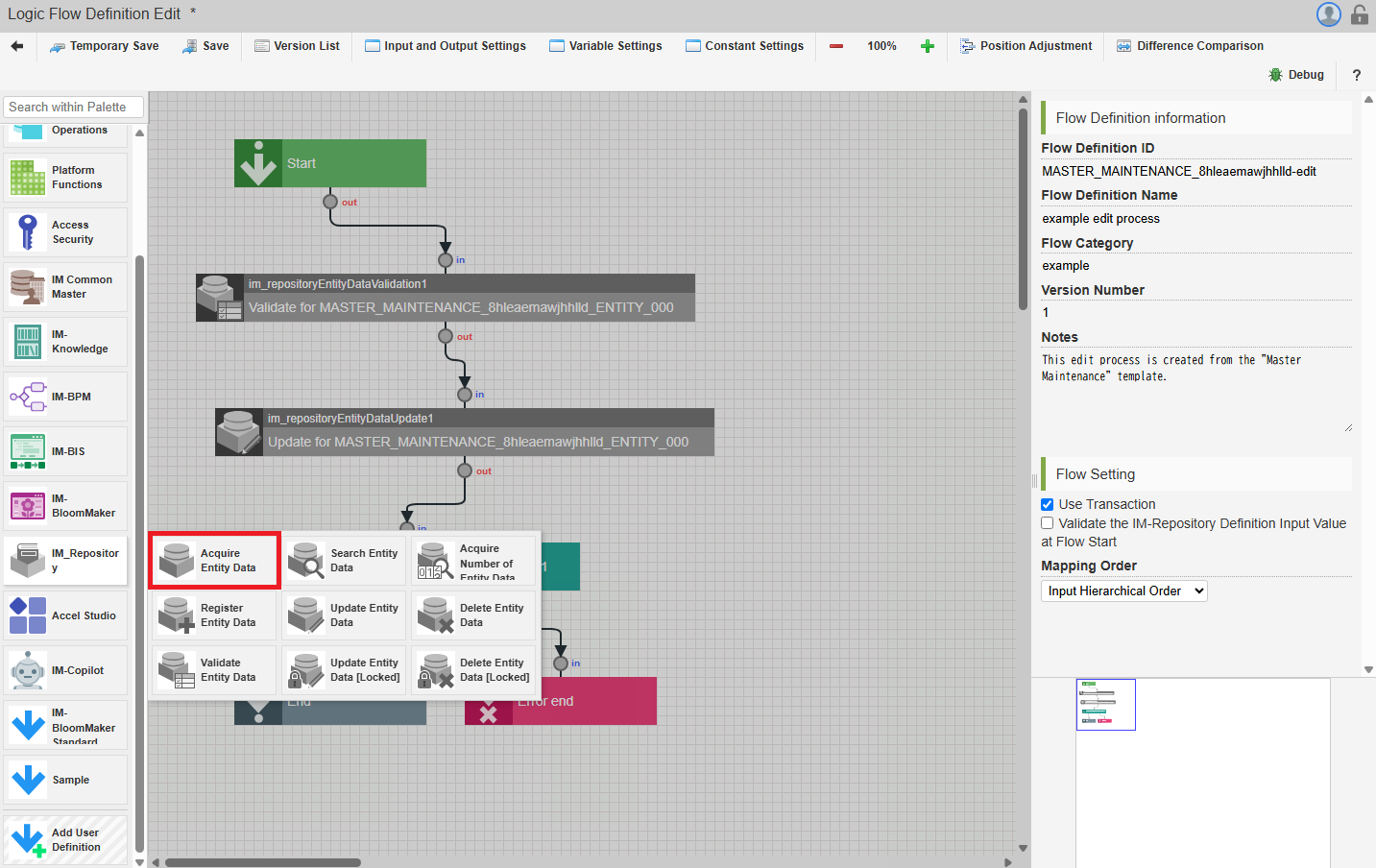Click the green zoom in plus icon
The width and height of the screenshot is (1376, 868).
click(927, 46)
